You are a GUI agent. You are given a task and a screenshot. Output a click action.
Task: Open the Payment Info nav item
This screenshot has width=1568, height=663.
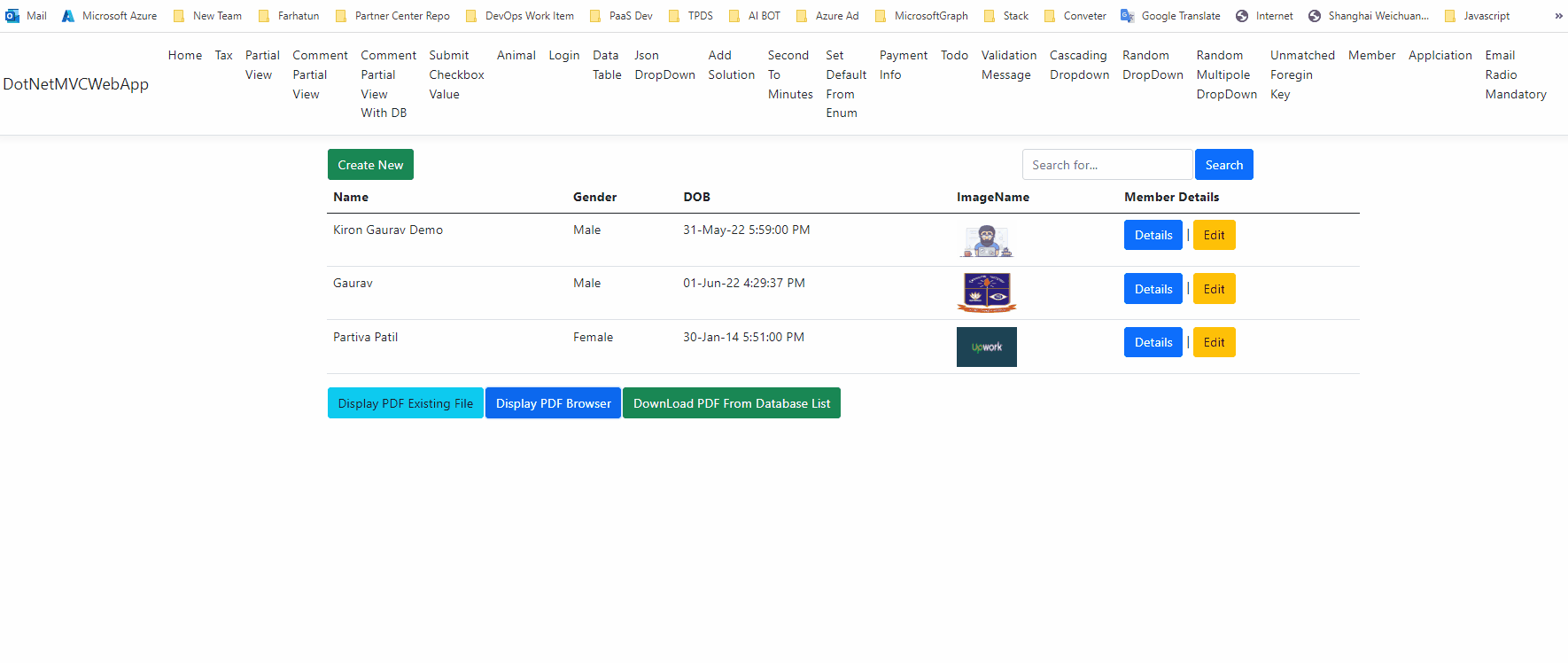click(x=904, y=65)
